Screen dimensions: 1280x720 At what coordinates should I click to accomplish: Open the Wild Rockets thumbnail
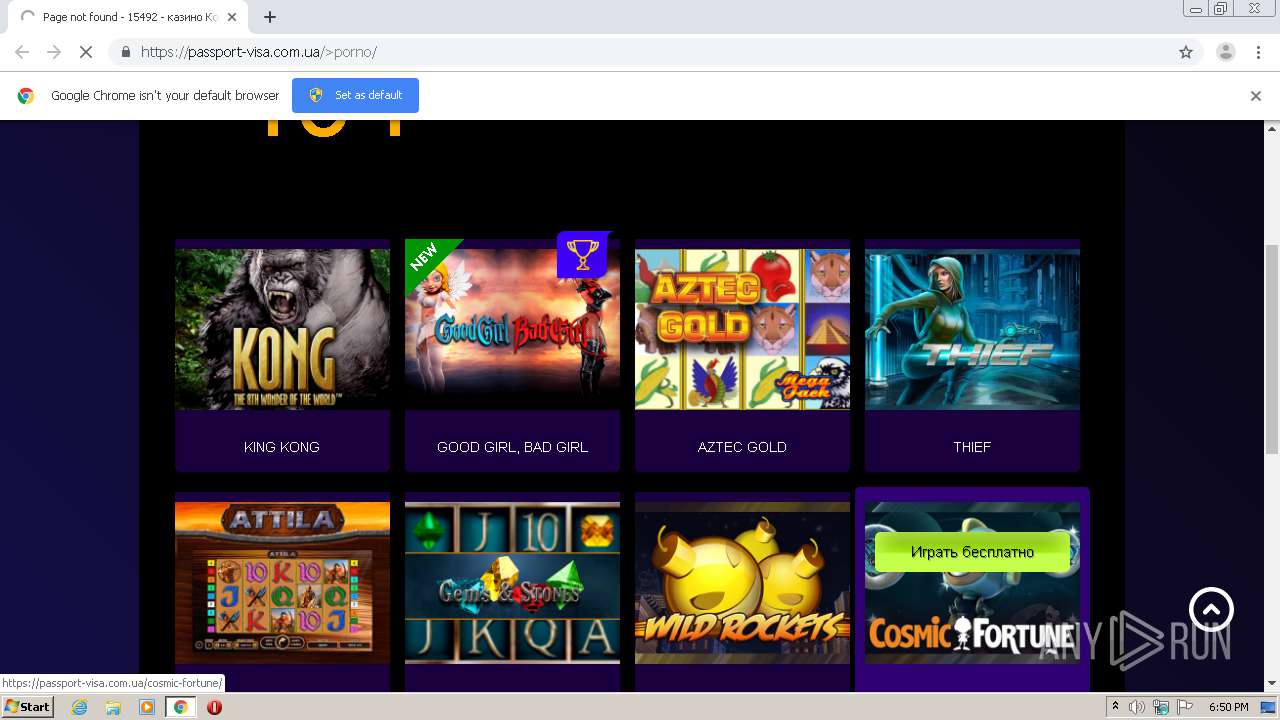(x=742, y=582)
